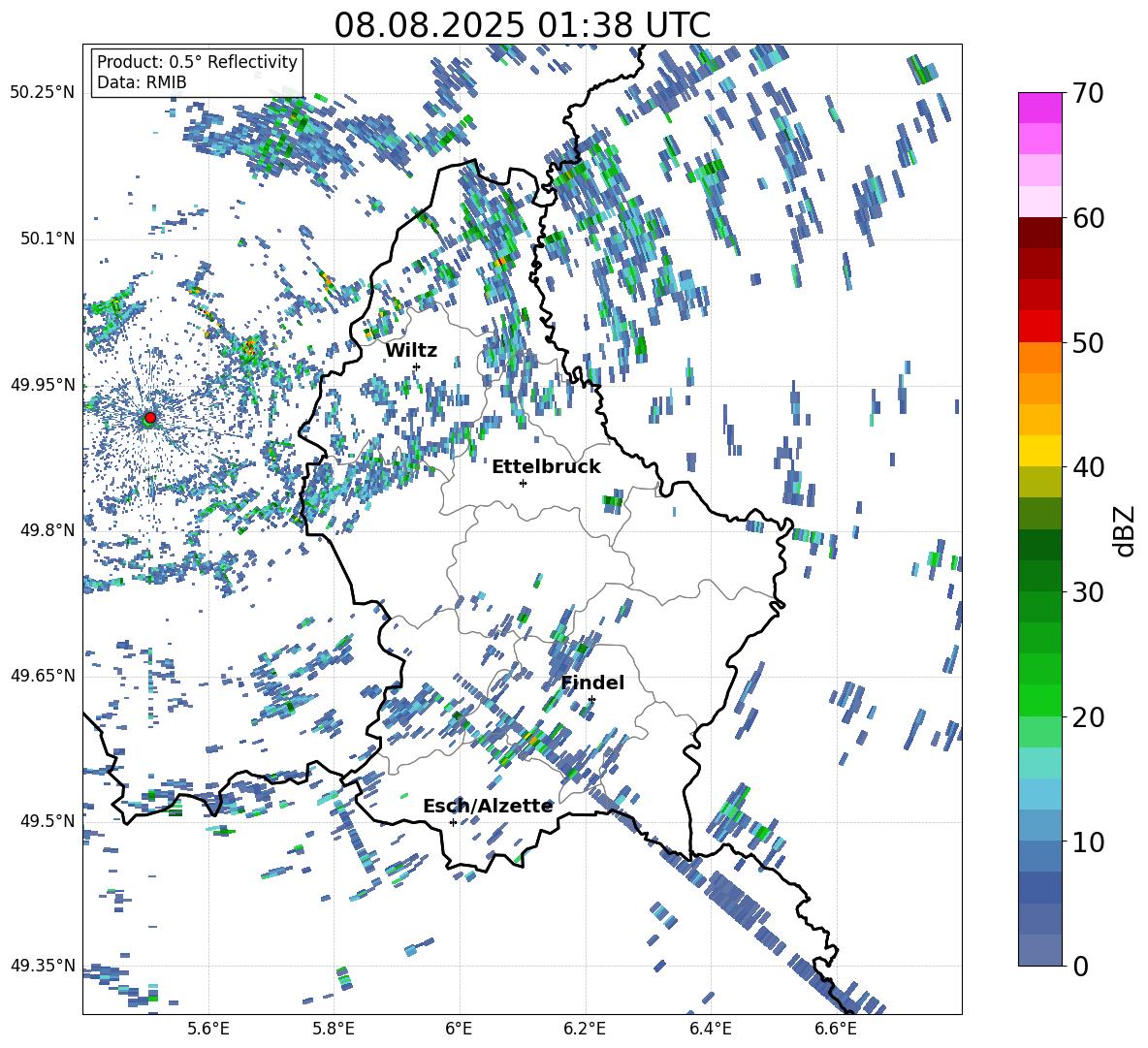This screenshot has height=1048, width=1148.
Task: Click the dark maroon swatch just below 60
Action: tap(1040, 233)
